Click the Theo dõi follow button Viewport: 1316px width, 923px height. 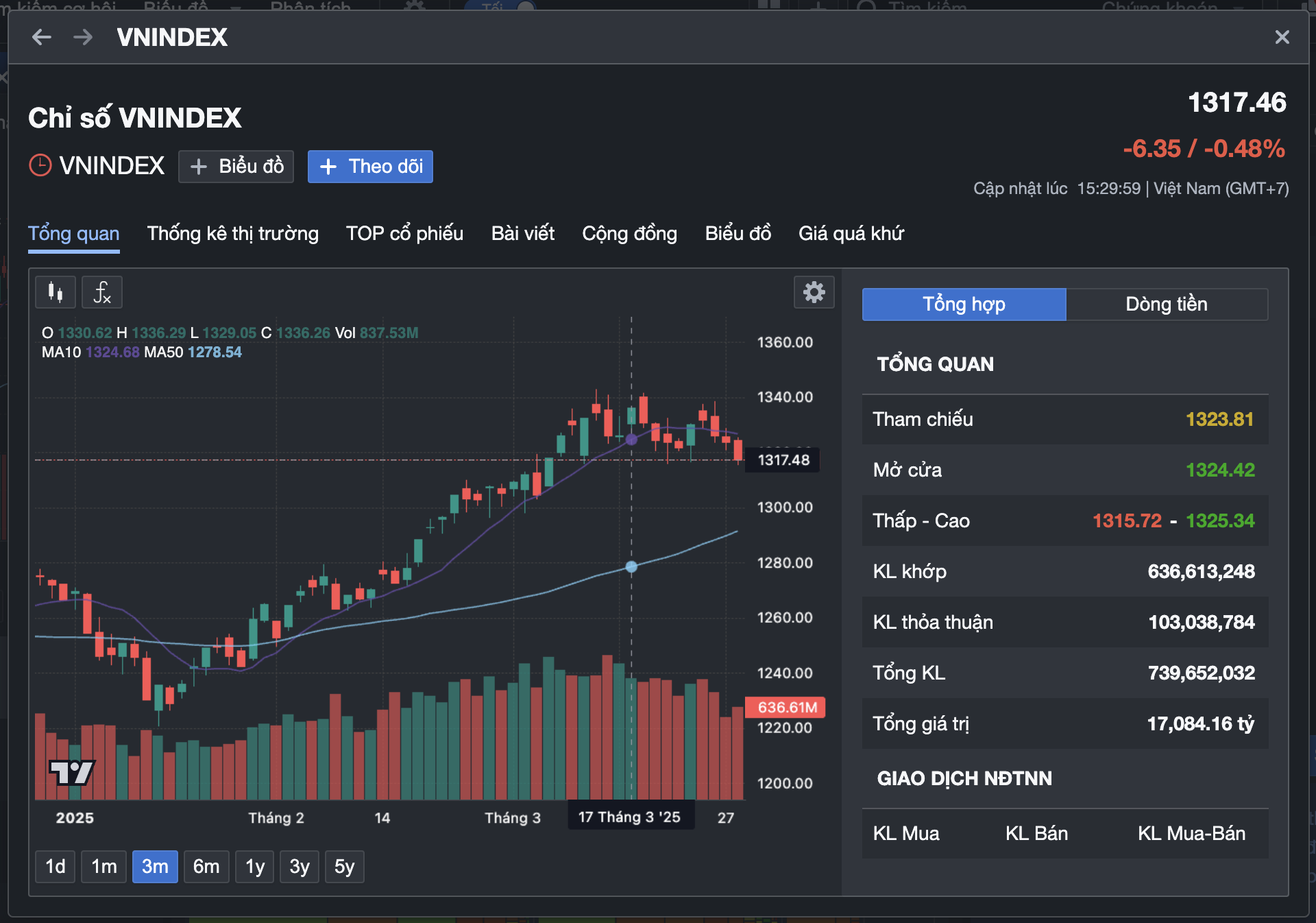click(x=370, y=167)
